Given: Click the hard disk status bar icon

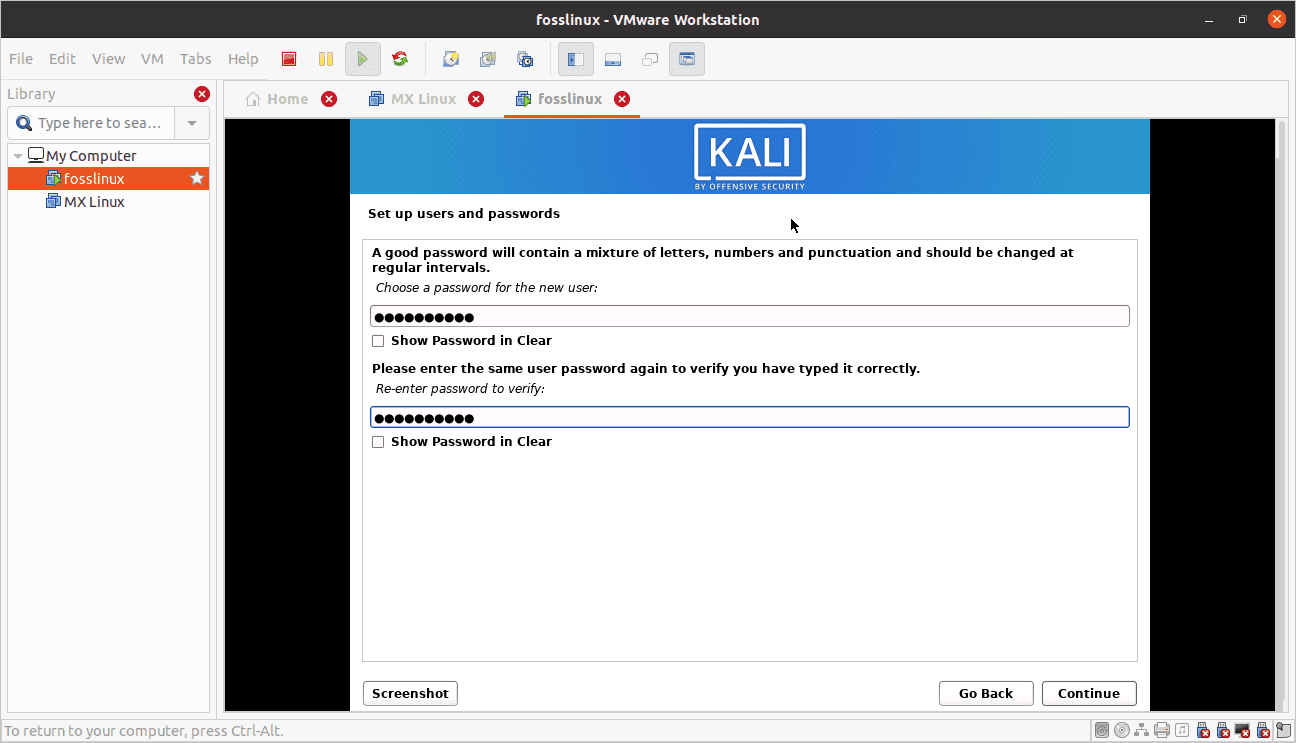Looking at the screenshot, I should coord(1102,731).
